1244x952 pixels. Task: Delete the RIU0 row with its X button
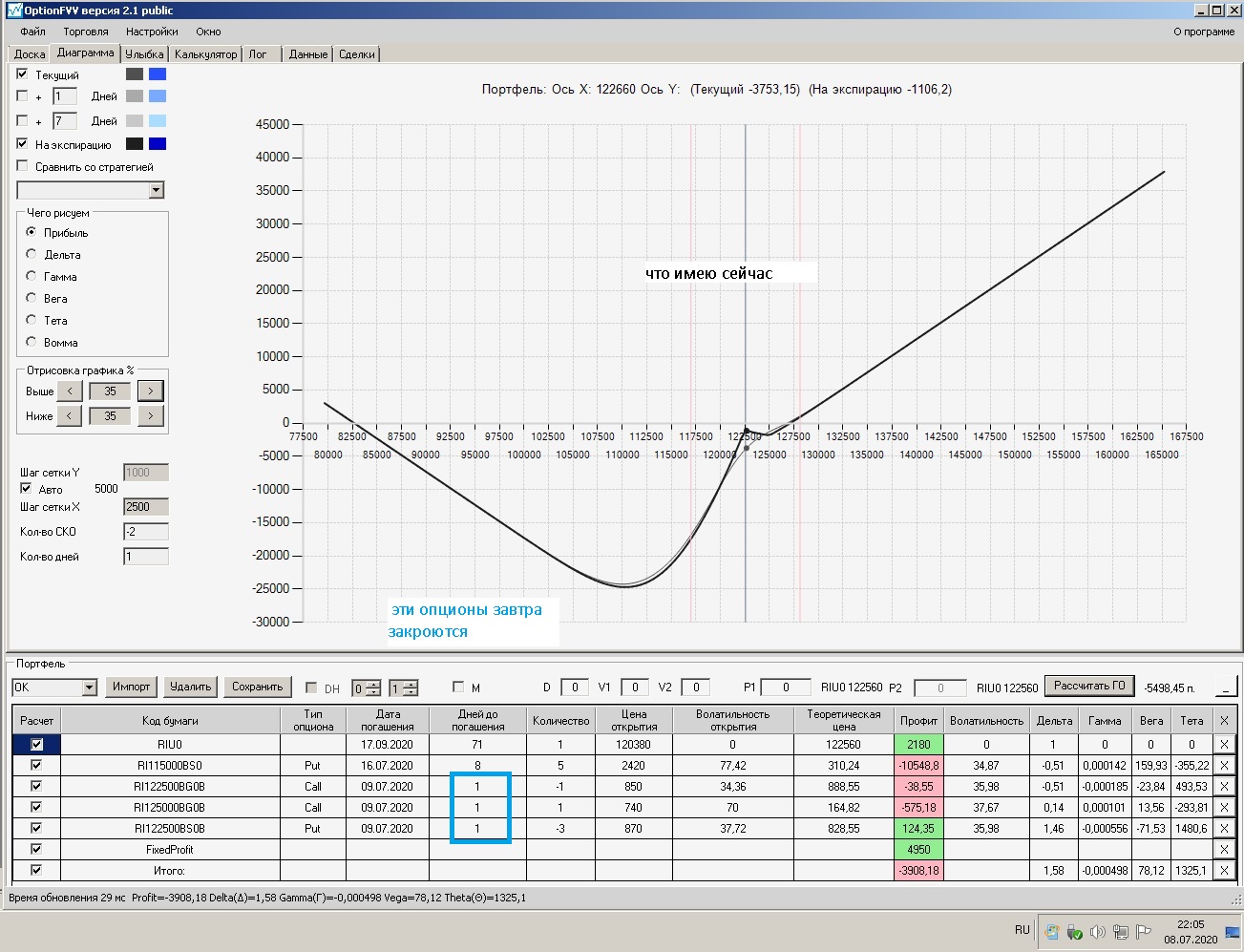click(1224, 744)
